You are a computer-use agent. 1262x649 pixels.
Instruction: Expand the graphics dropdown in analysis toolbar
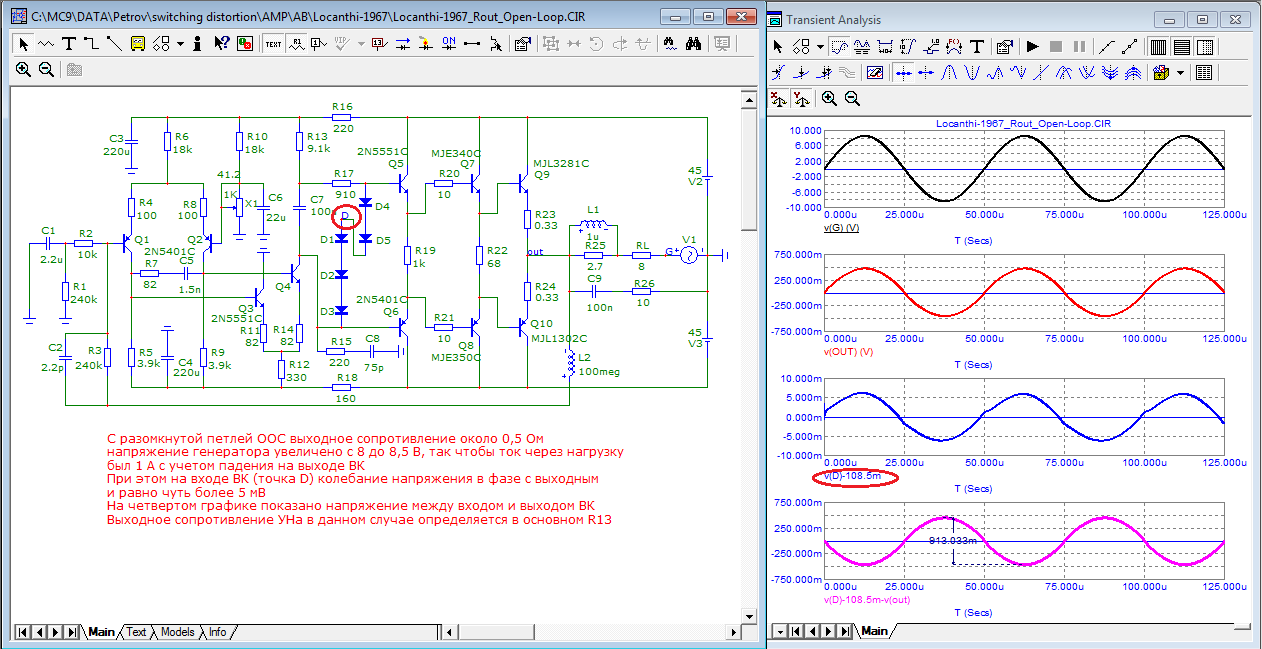[820, 47]
